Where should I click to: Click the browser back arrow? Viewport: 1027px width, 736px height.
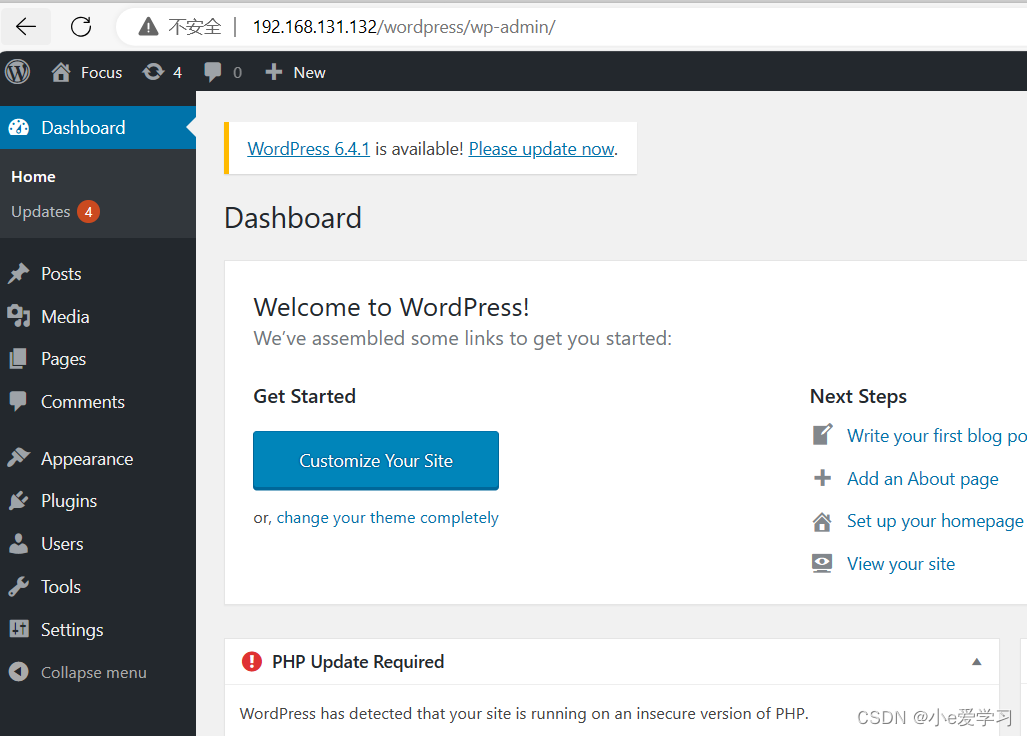click(26, 27)
